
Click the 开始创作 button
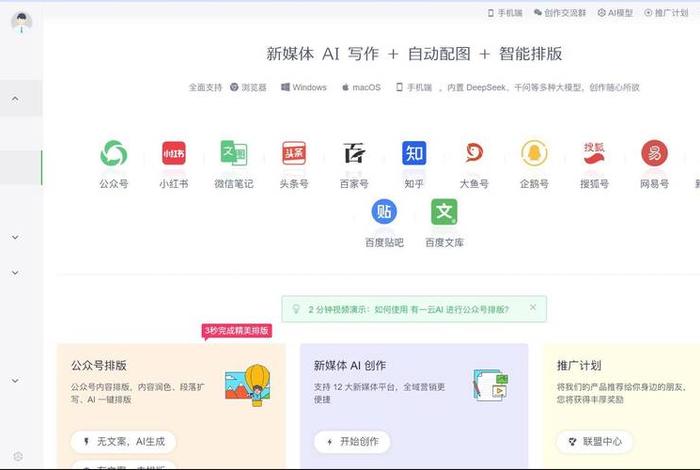coord(352,441)
